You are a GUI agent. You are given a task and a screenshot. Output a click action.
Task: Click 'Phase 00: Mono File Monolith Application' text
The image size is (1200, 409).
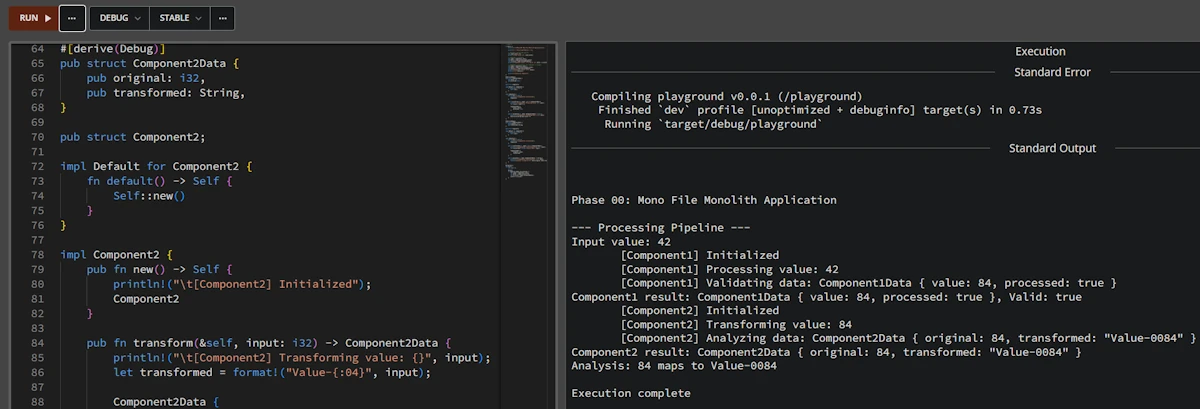point(704,200)
